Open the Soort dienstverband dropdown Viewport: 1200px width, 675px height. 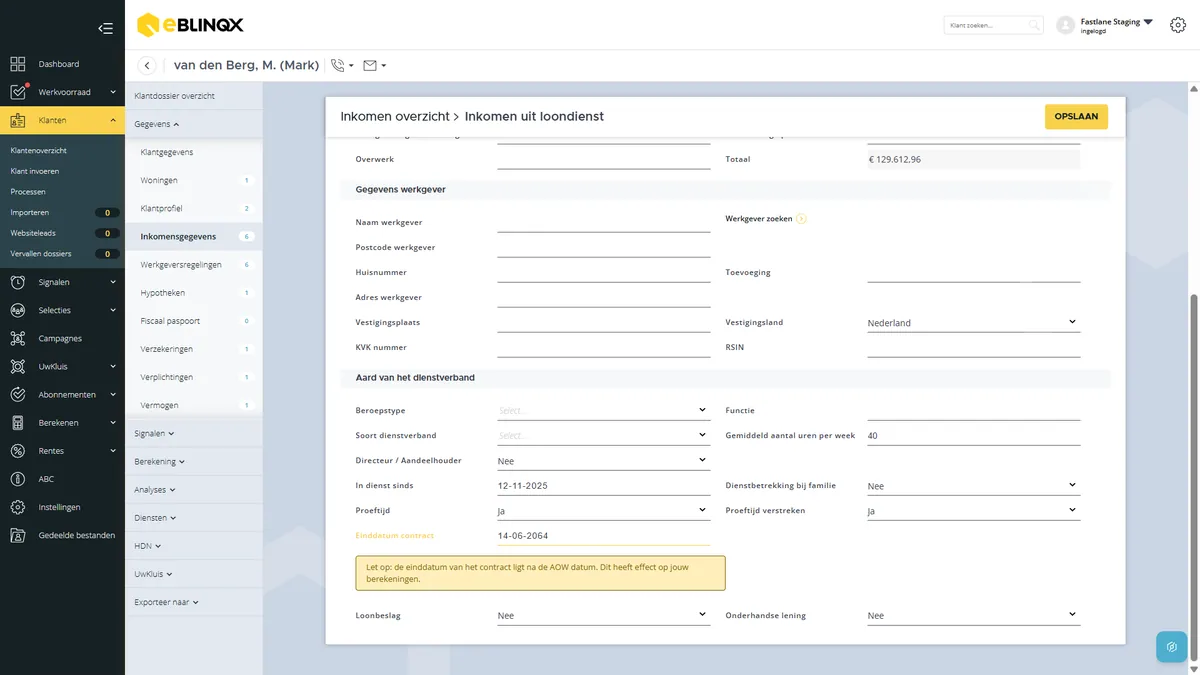coord(604,435)
